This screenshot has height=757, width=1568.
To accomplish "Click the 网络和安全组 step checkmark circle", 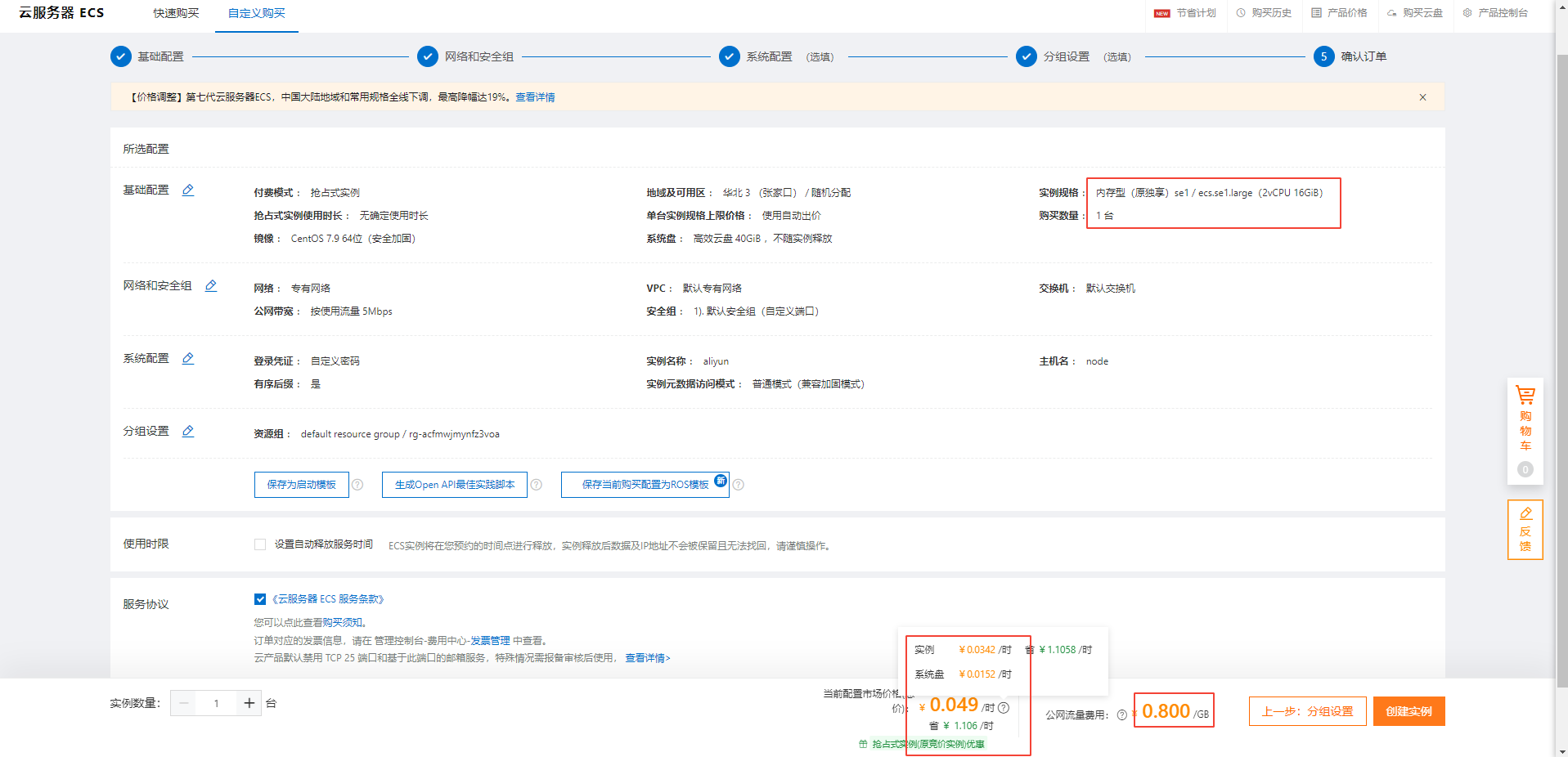I will pos(428,56).
